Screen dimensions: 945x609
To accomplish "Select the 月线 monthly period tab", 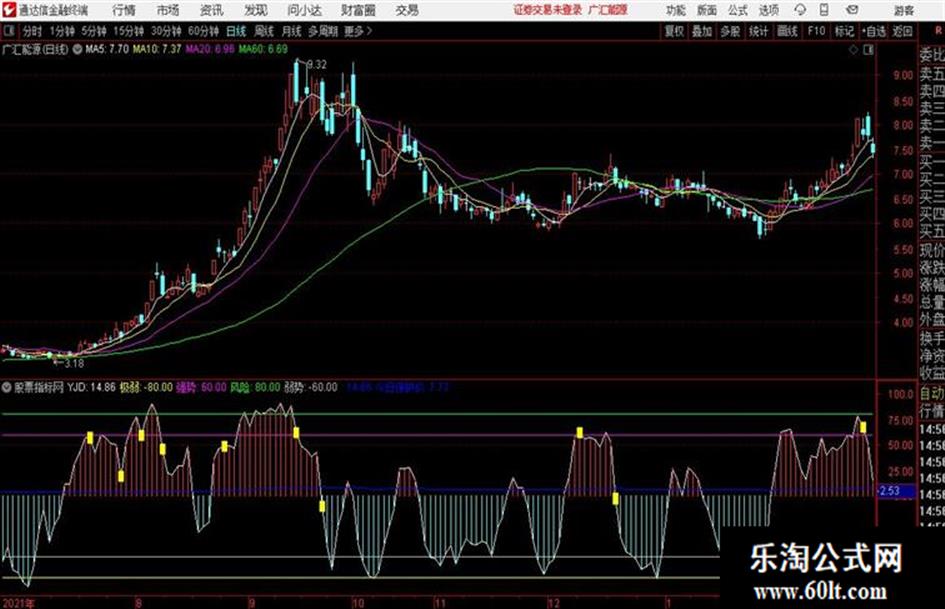I will (292, 31).
